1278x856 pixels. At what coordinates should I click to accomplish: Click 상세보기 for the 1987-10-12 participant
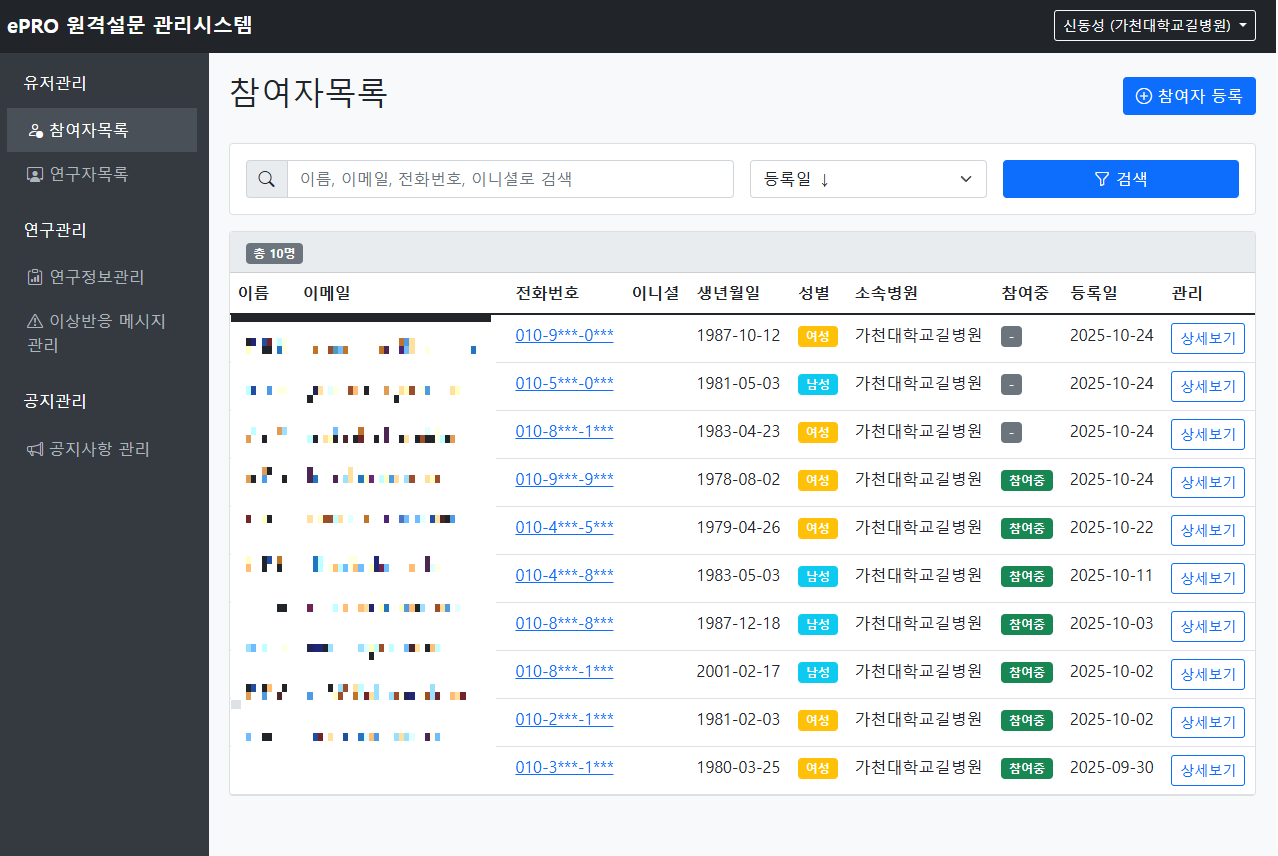(x=1207, y=338)
